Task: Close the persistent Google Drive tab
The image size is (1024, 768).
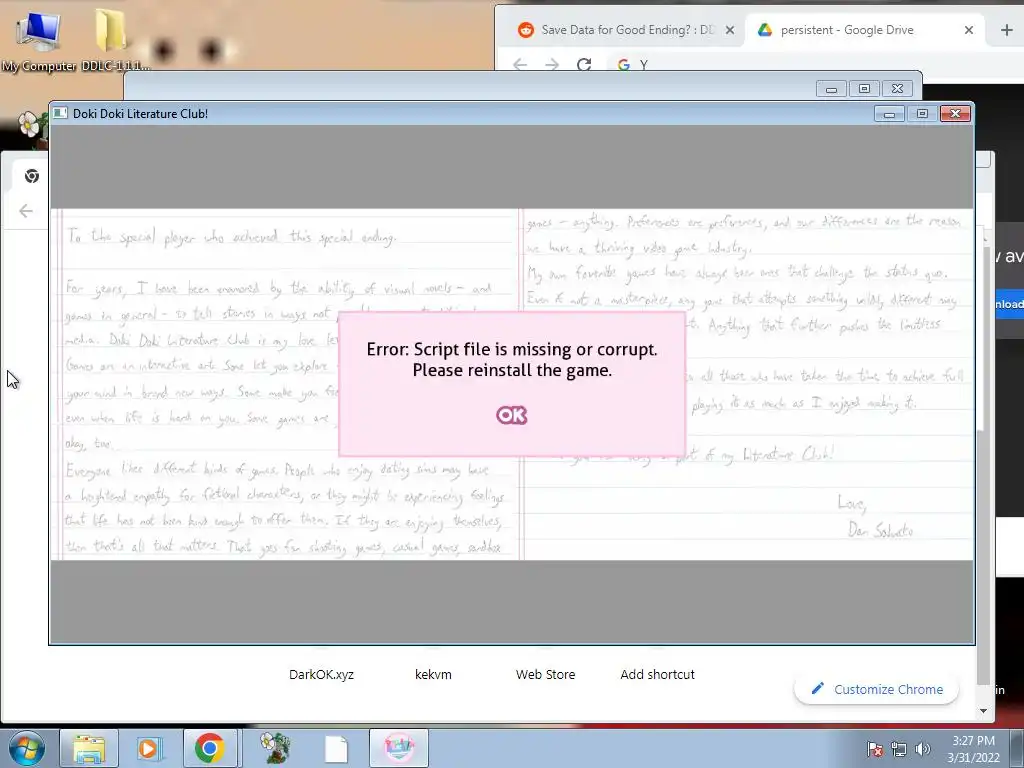Action: pos(969,30)
